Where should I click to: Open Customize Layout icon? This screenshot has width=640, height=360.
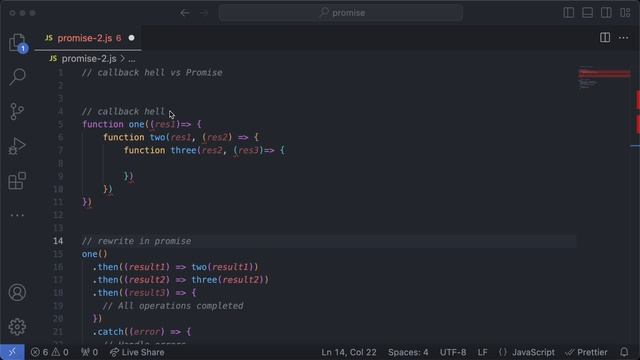click(625, 13)
